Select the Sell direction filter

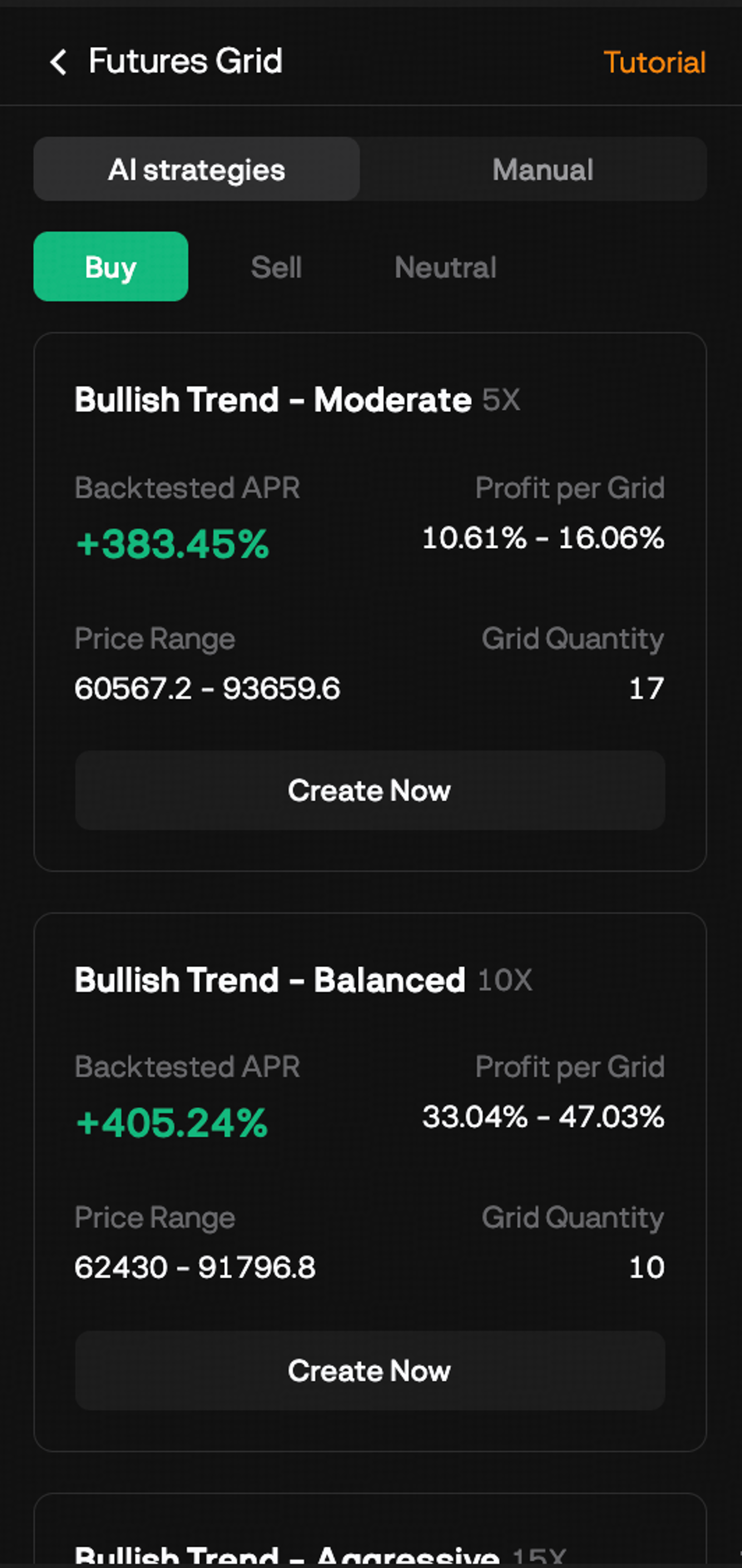click(x=277, y=267)
